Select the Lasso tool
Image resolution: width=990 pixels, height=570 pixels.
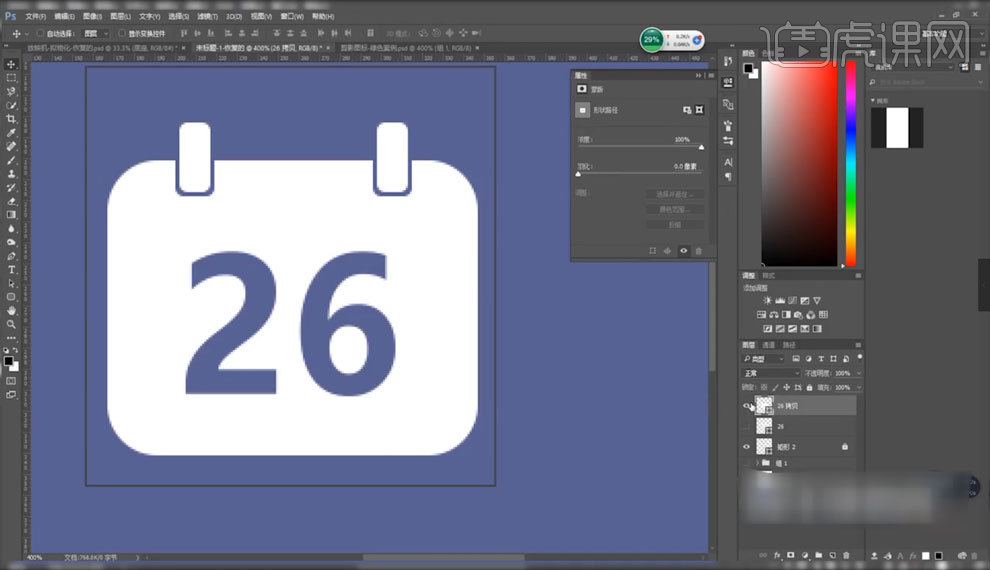pos(11,92)
